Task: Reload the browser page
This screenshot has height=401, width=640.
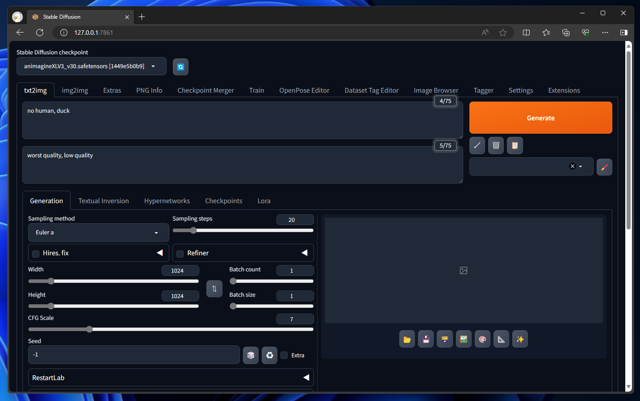Action: (x=40, y=32)
